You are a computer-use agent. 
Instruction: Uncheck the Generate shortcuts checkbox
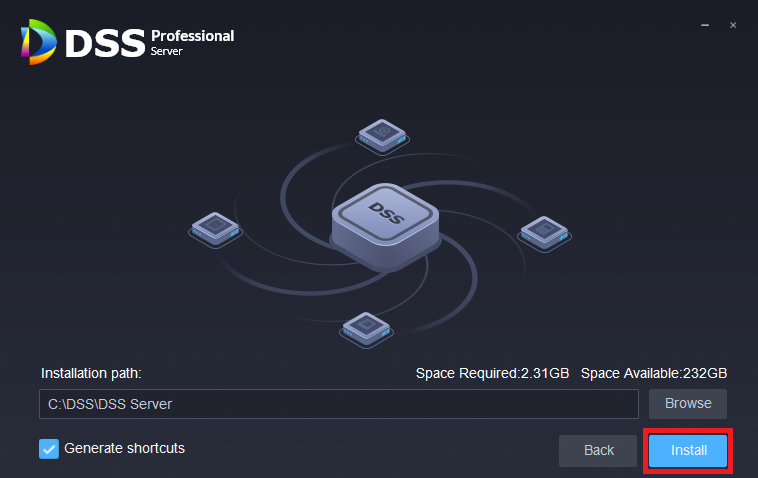pyautogui.click(x=49, y=449)
